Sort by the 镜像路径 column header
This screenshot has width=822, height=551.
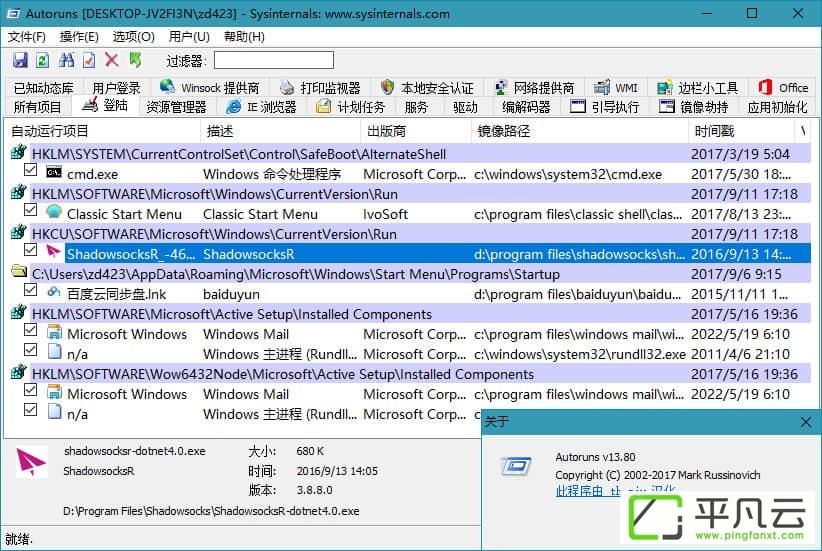pos(579,131)
